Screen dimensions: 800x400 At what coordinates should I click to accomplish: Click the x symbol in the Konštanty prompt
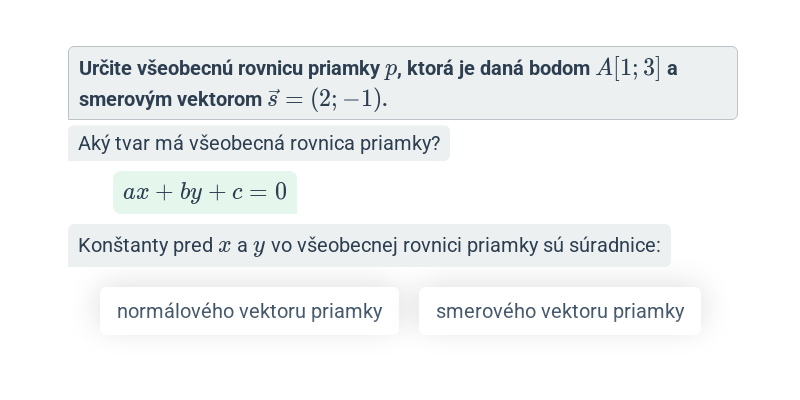tap(224, 246)
